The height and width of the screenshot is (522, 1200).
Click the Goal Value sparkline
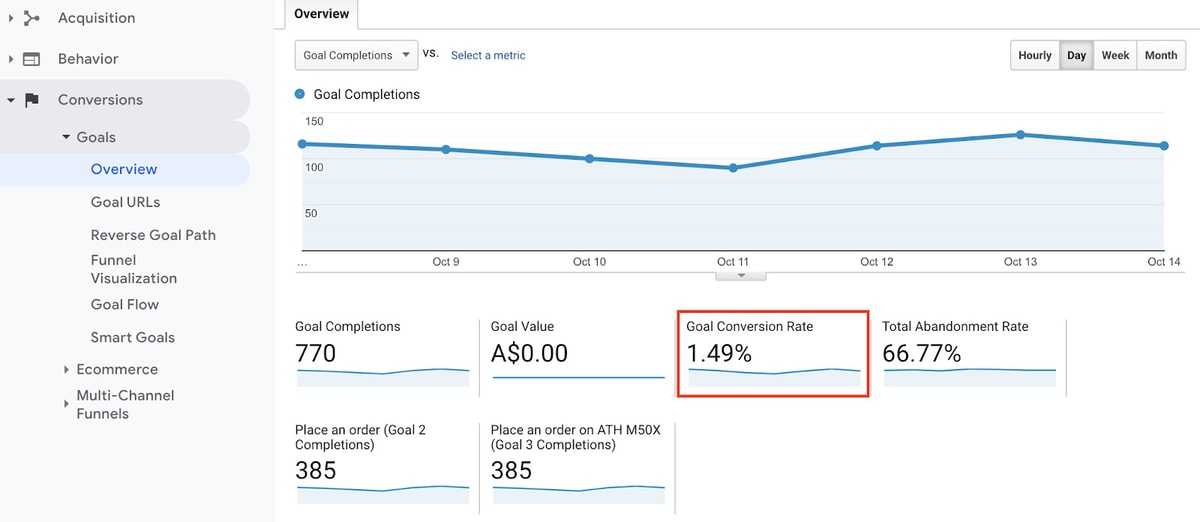pos(578,377)
